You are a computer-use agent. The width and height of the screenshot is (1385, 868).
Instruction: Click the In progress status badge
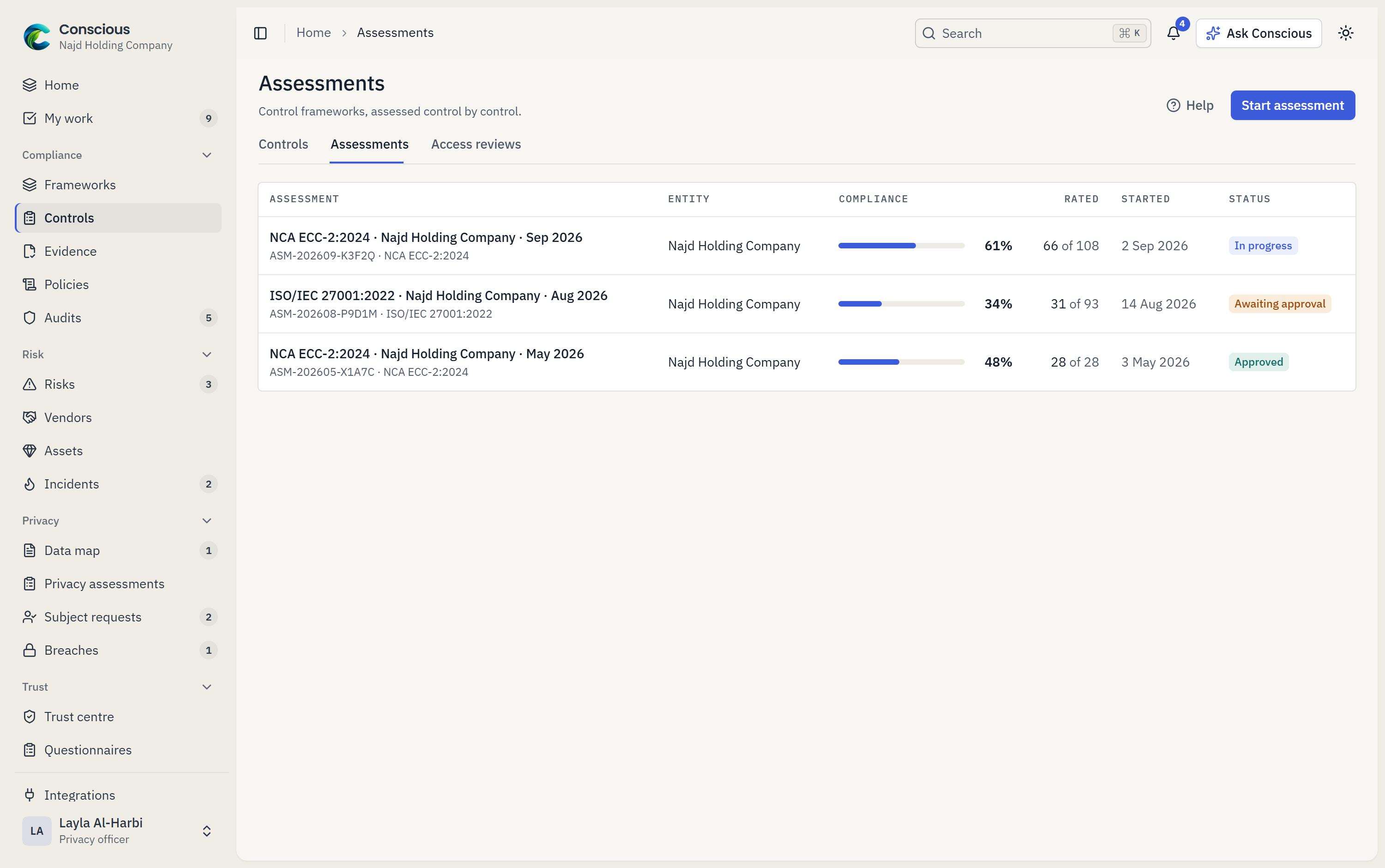pyautogui.click(x=1263, y=246)
